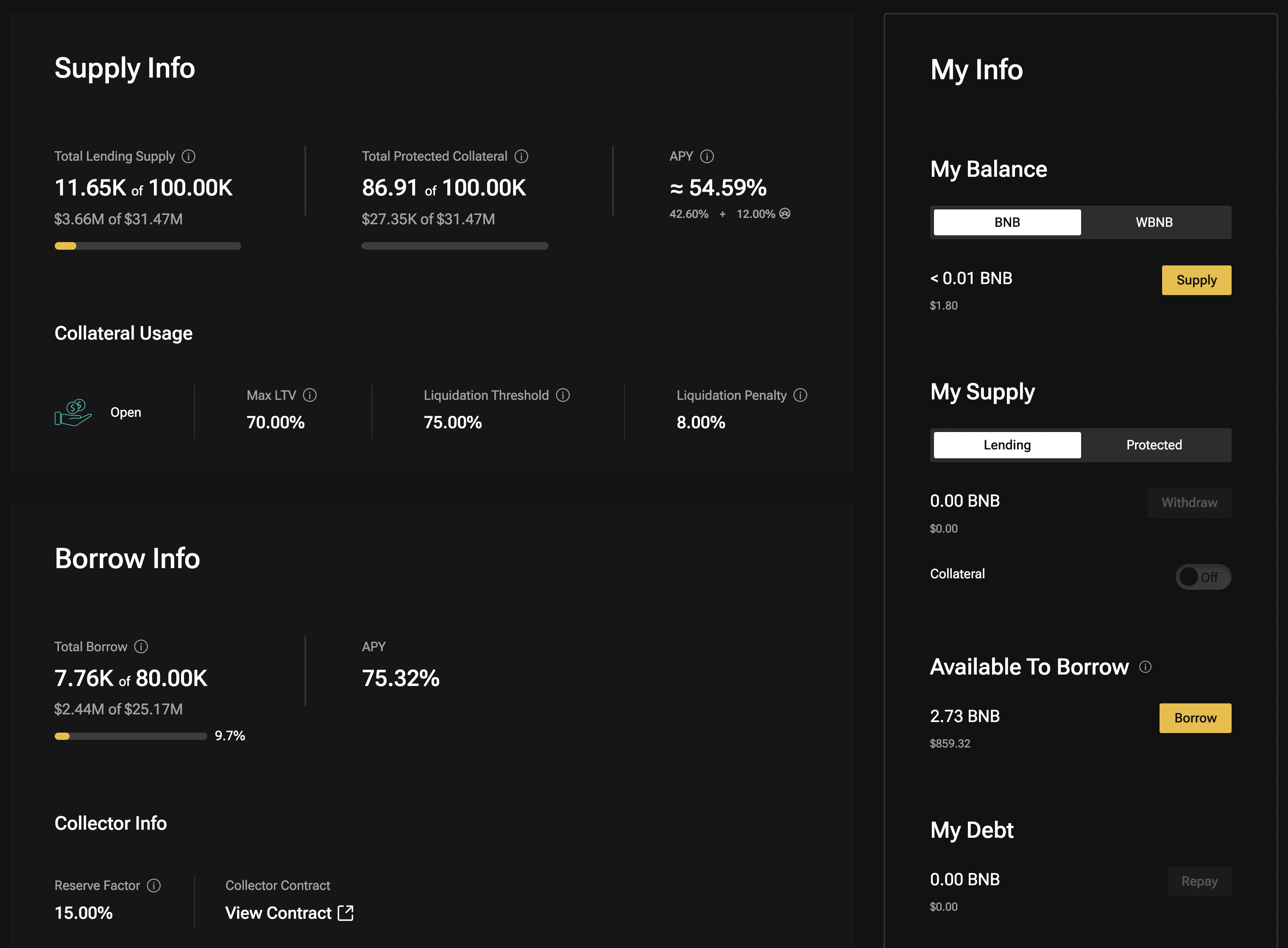This screenshot has width=1288, height=948.
Task: Switch to WBNB balance tab
Action: click(x=1154, y=222)
